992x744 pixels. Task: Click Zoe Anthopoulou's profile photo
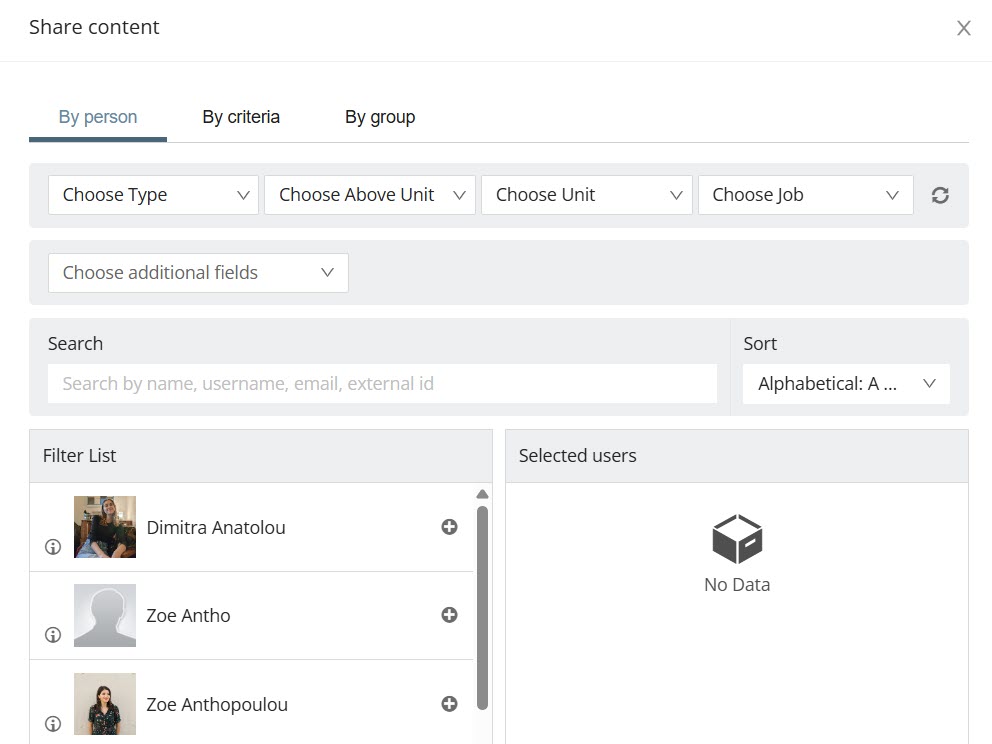(x=105, y=704)
